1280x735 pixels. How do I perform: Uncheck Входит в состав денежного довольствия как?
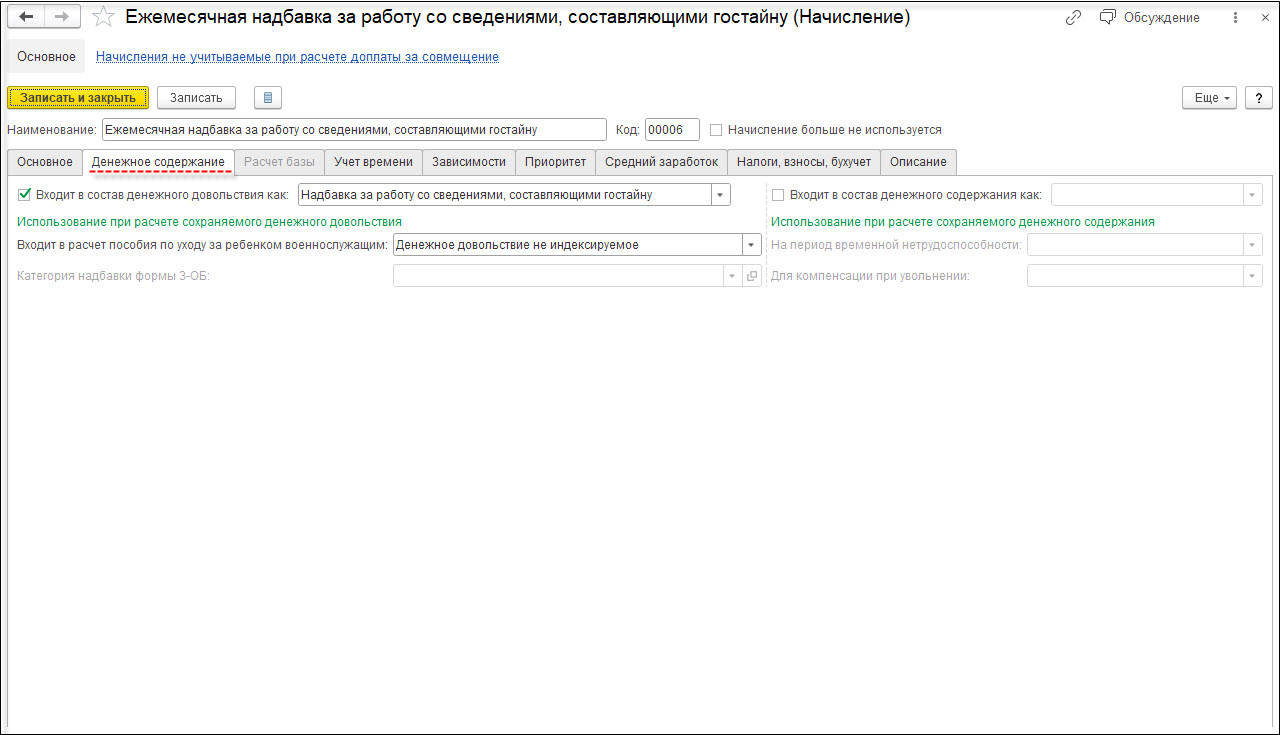(25, 195)
